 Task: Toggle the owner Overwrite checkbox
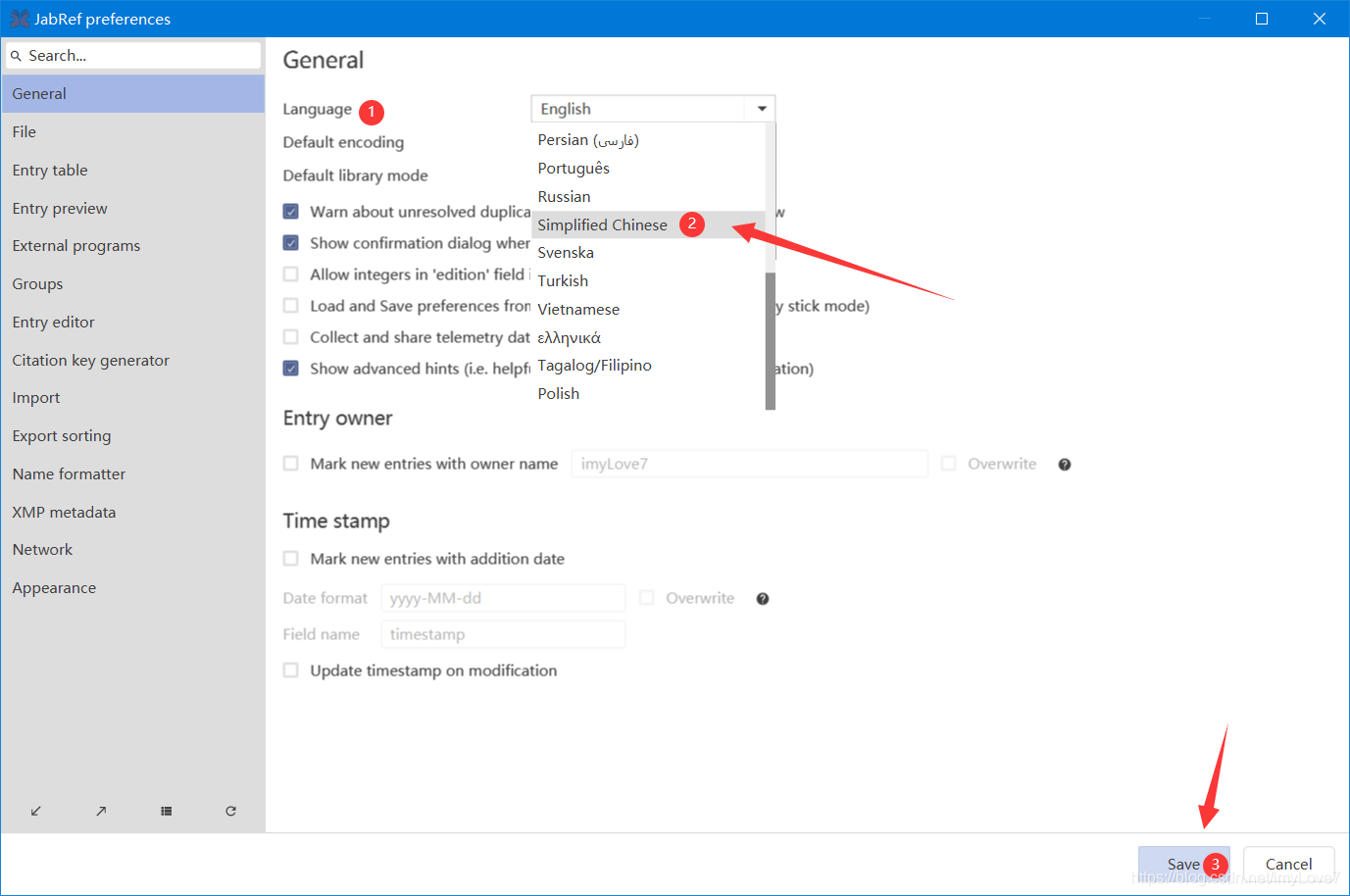949,464
